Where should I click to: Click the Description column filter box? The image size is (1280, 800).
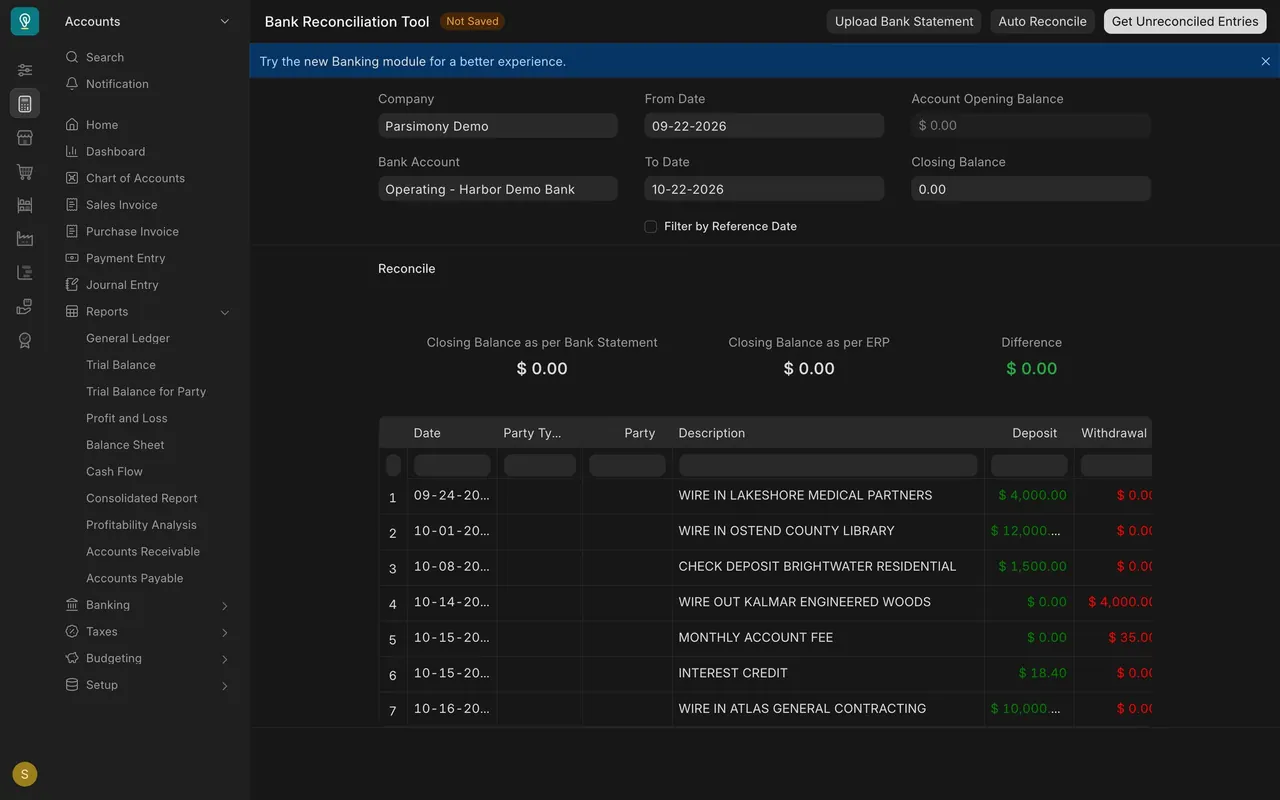click(828, 465)
